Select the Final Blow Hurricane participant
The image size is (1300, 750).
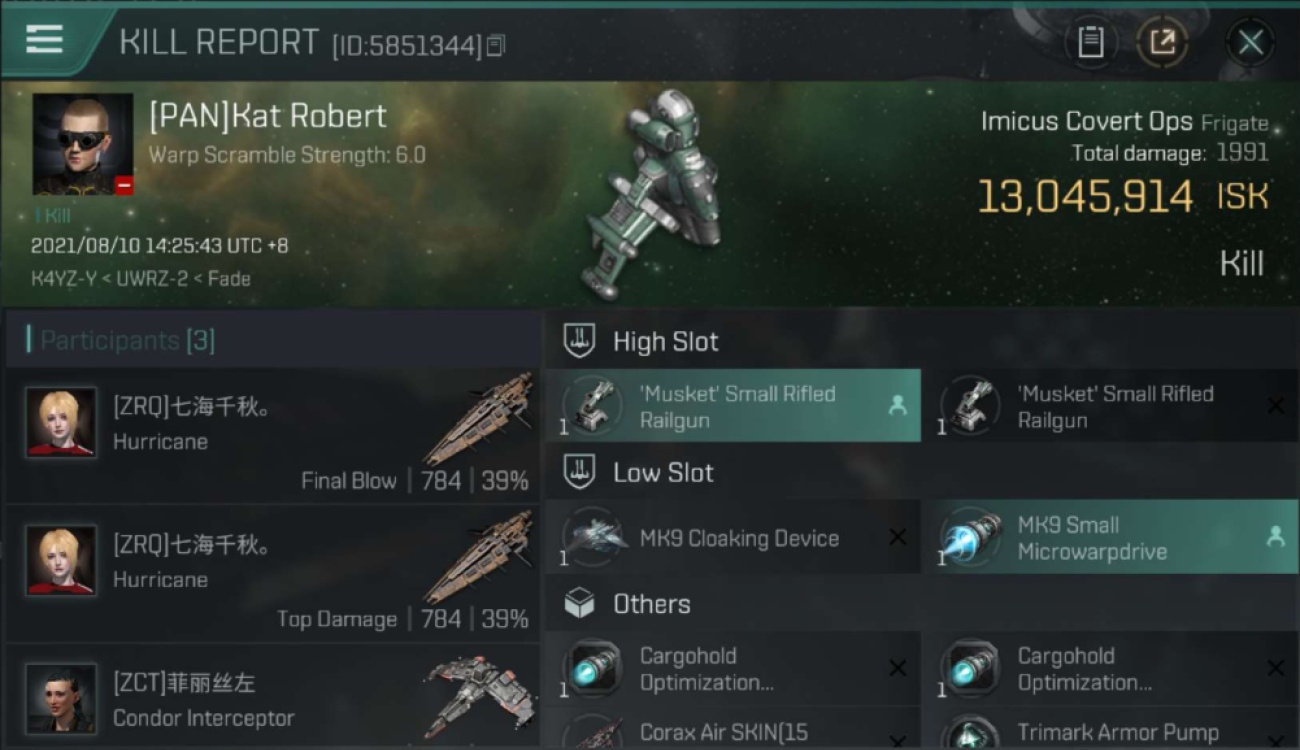click(x=272, y=436)
